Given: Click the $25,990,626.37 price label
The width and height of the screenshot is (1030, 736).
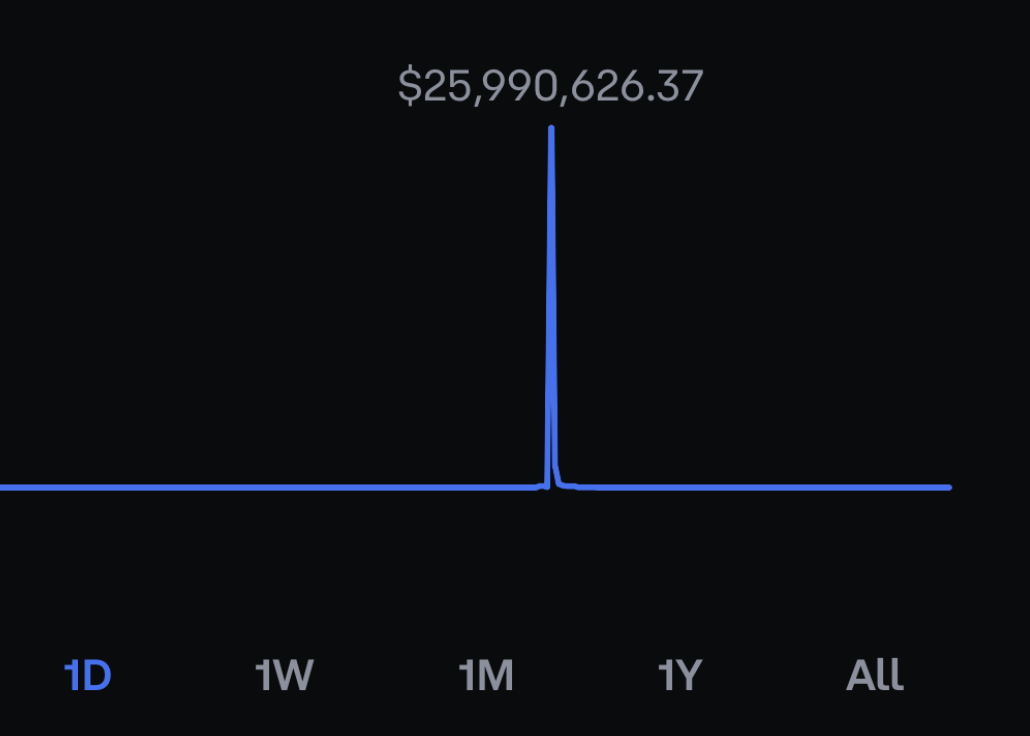Looking at the screenshot, I should point(550,86).
